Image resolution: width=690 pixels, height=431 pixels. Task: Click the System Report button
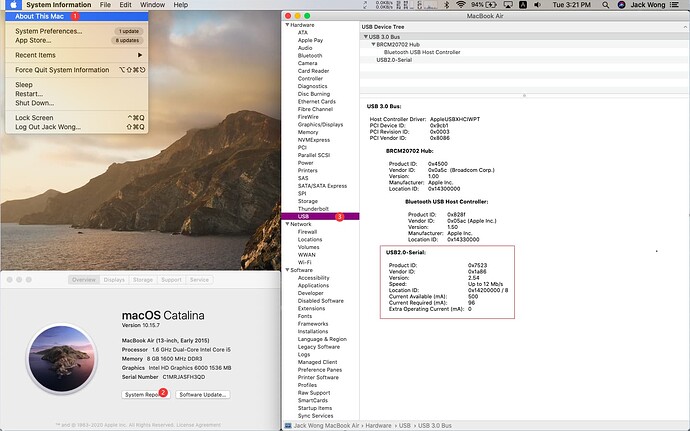pyautogui.click(x=146, y=394)
